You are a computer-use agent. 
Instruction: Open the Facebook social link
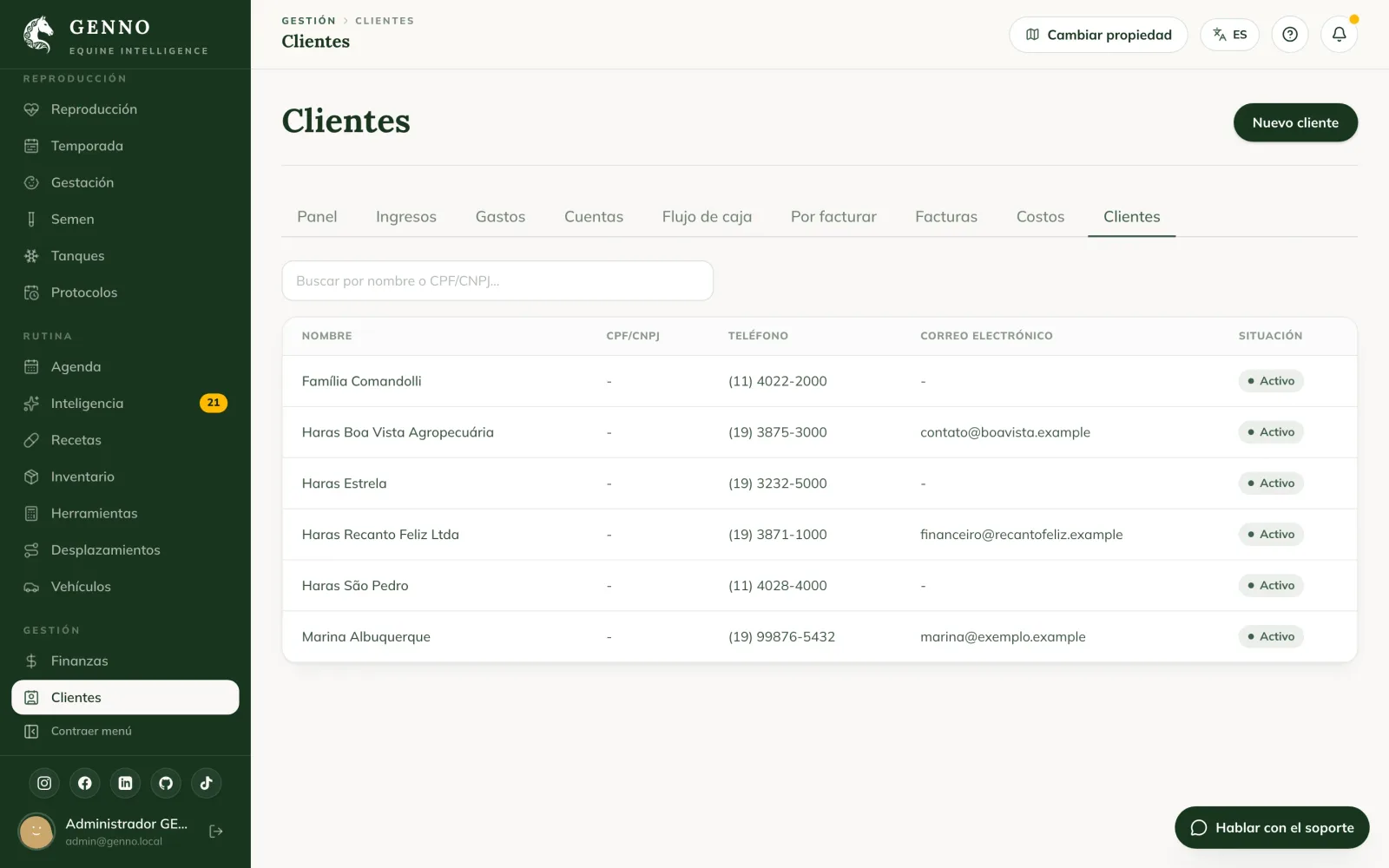point(85,783)
